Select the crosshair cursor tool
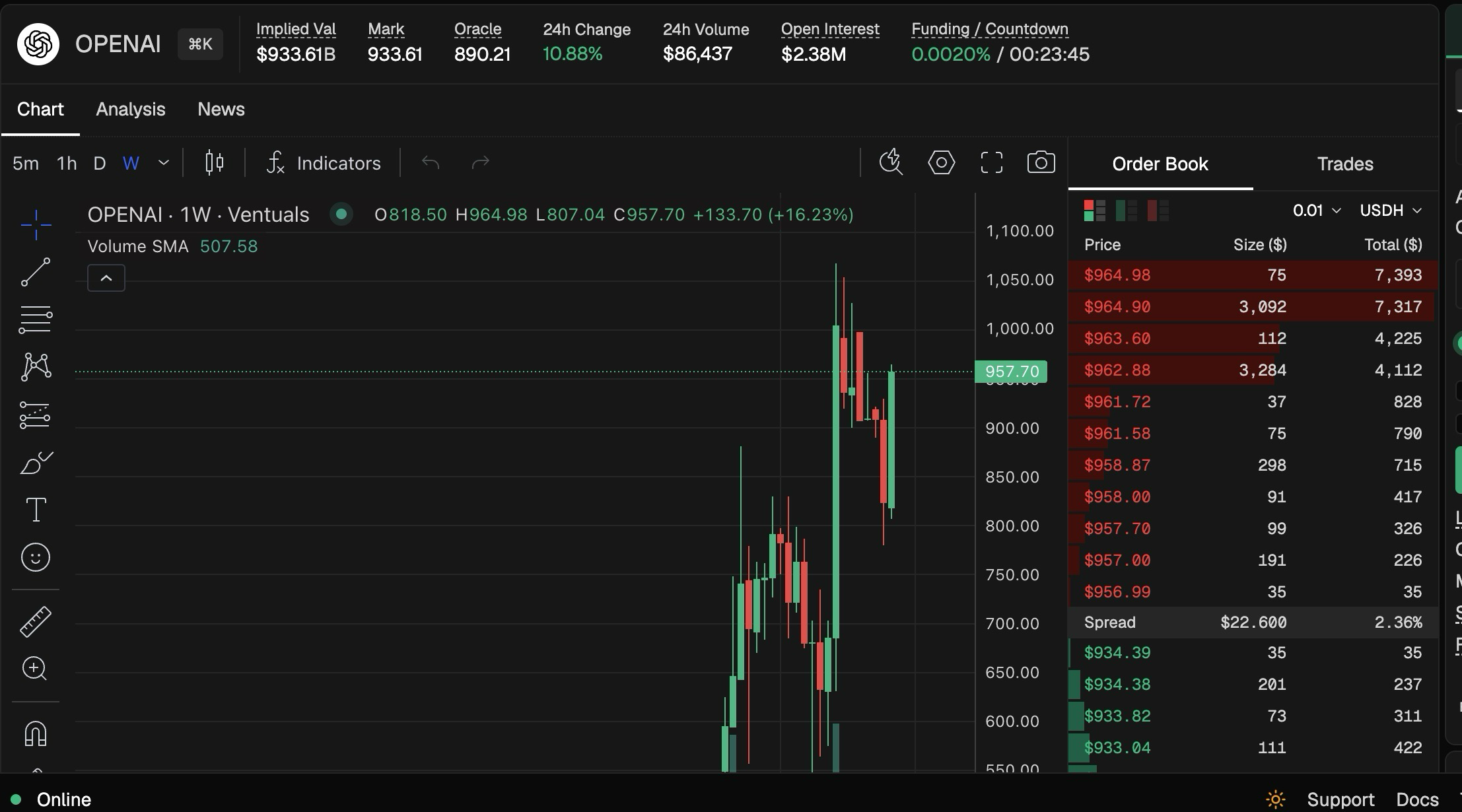 point(36,224)
